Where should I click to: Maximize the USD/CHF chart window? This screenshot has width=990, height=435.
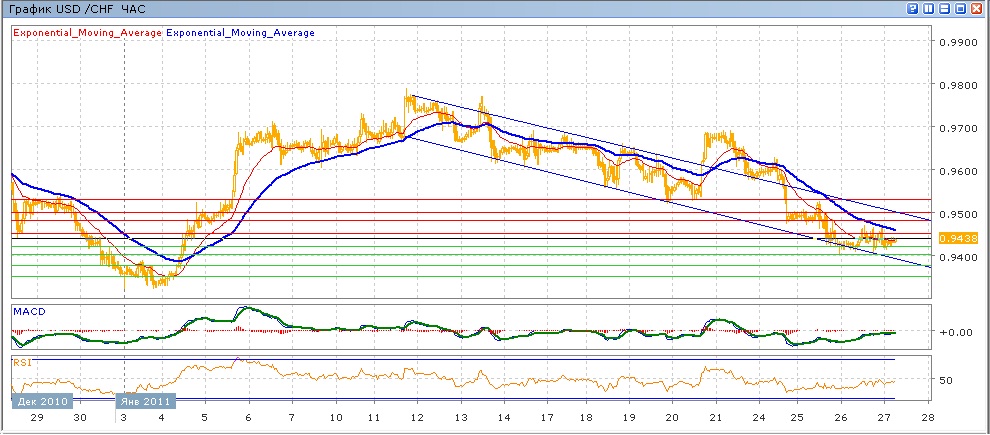pyautogui.click(x=961, y=8)
